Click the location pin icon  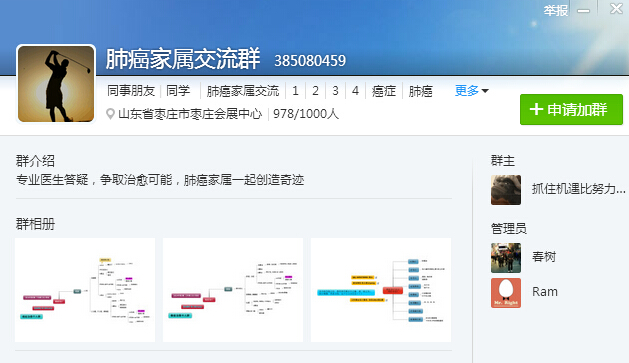110,114
